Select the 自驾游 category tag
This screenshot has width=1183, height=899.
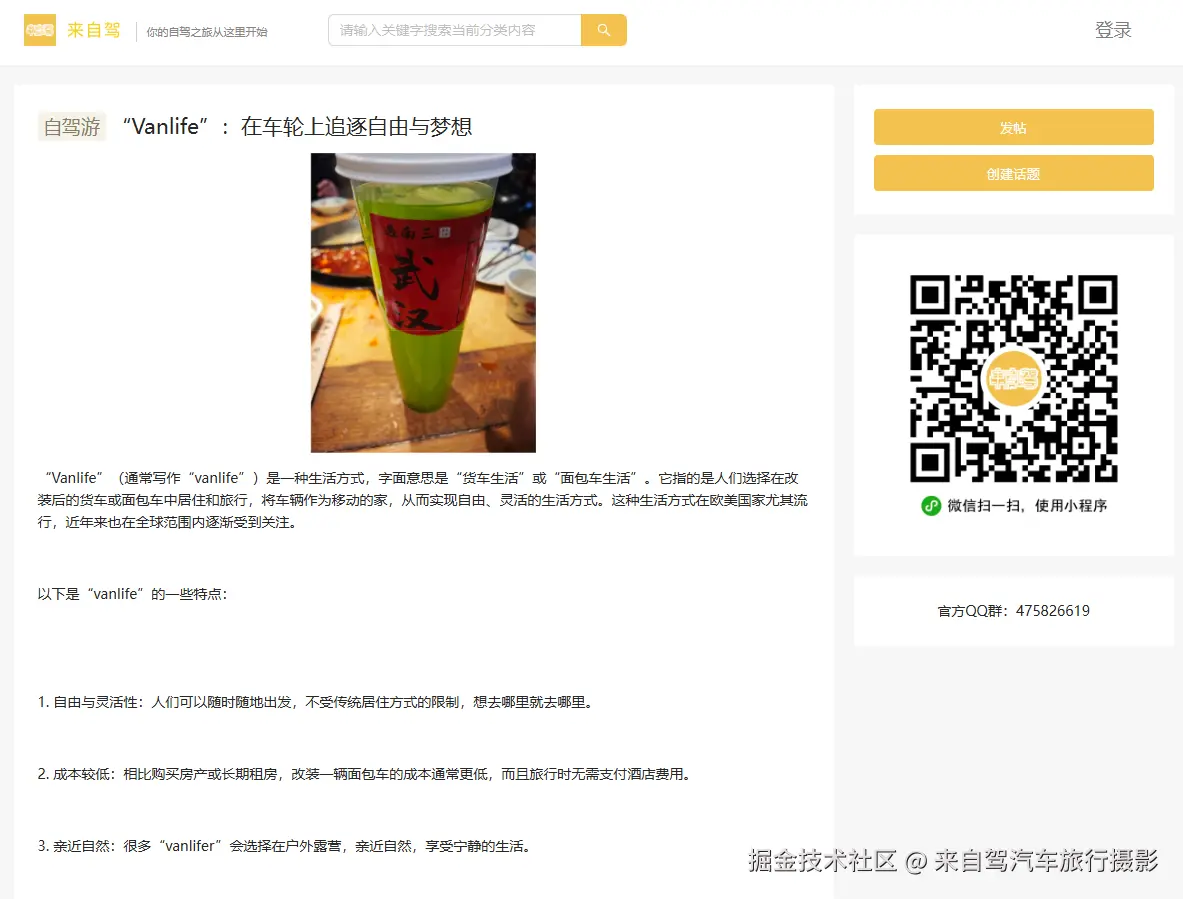tap(71, 127)
